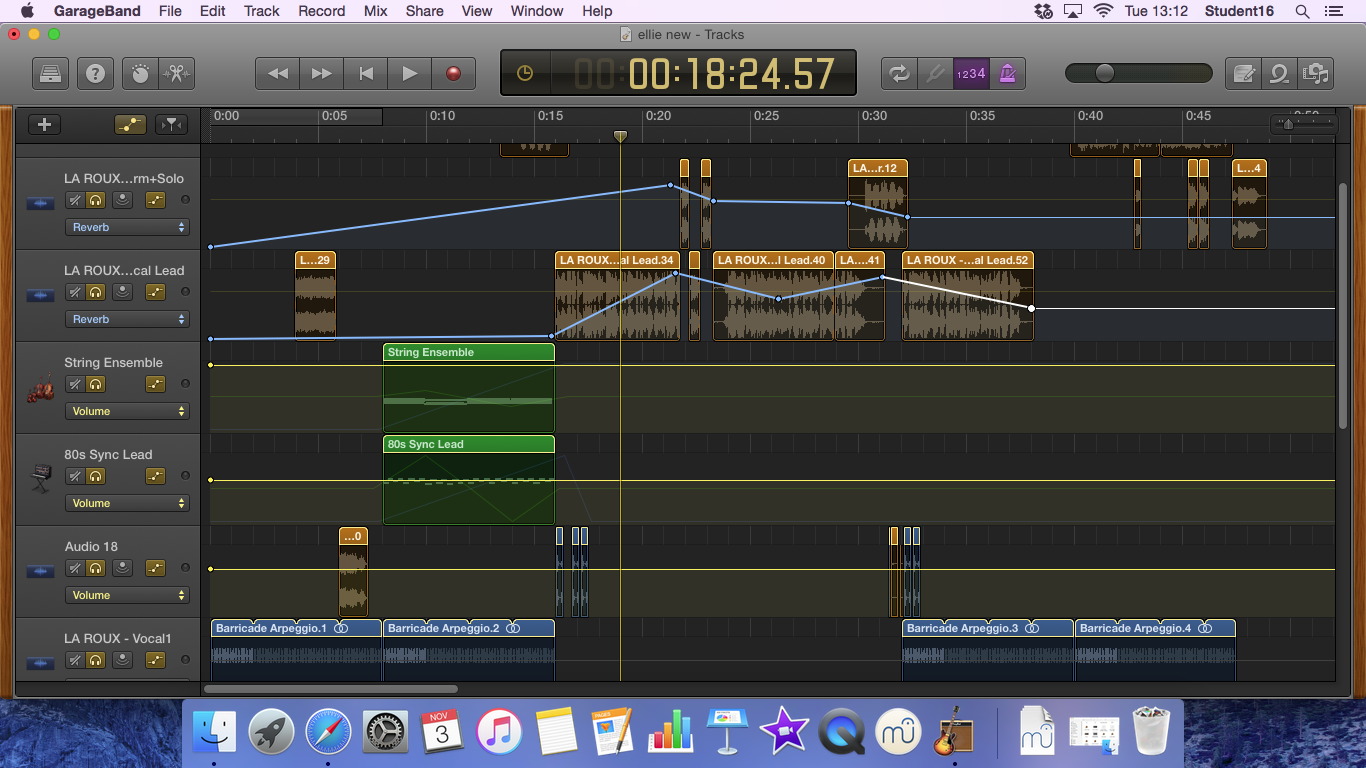
Task: Go to the beginning of the project
Action: (x=366, y=73)
